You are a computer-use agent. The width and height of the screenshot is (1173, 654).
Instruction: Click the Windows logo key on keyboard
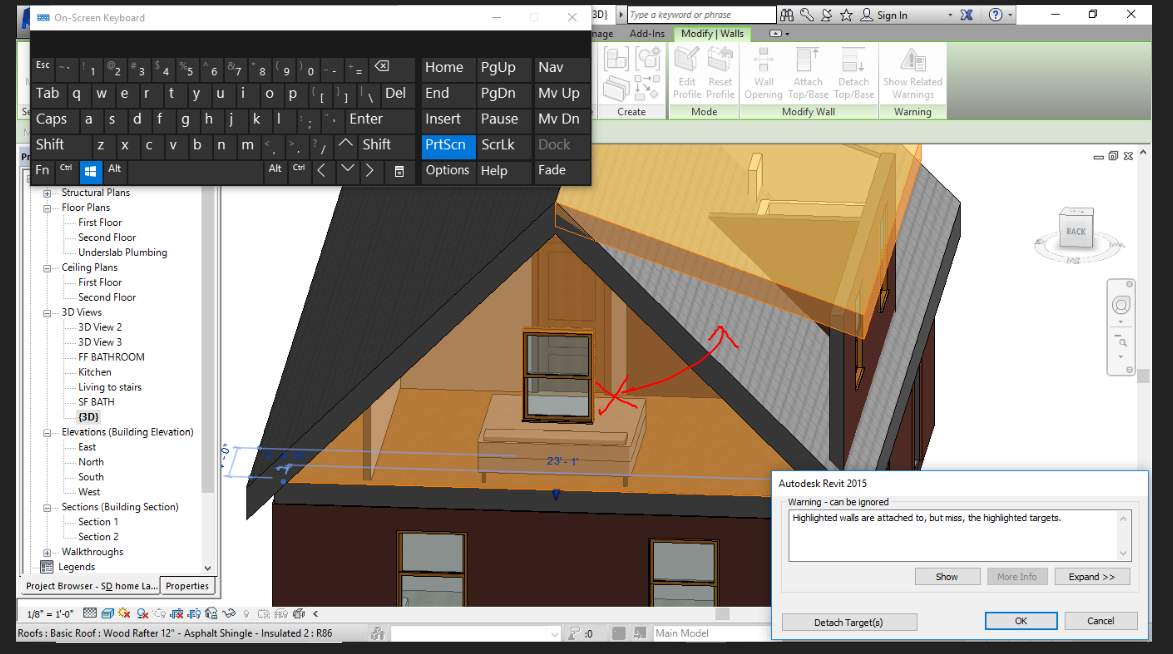90,171
